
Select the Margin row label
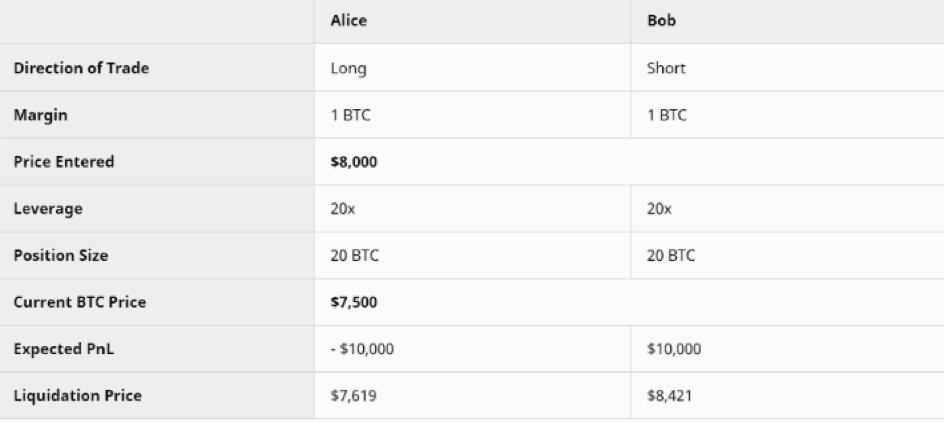[x=37, y=116]
